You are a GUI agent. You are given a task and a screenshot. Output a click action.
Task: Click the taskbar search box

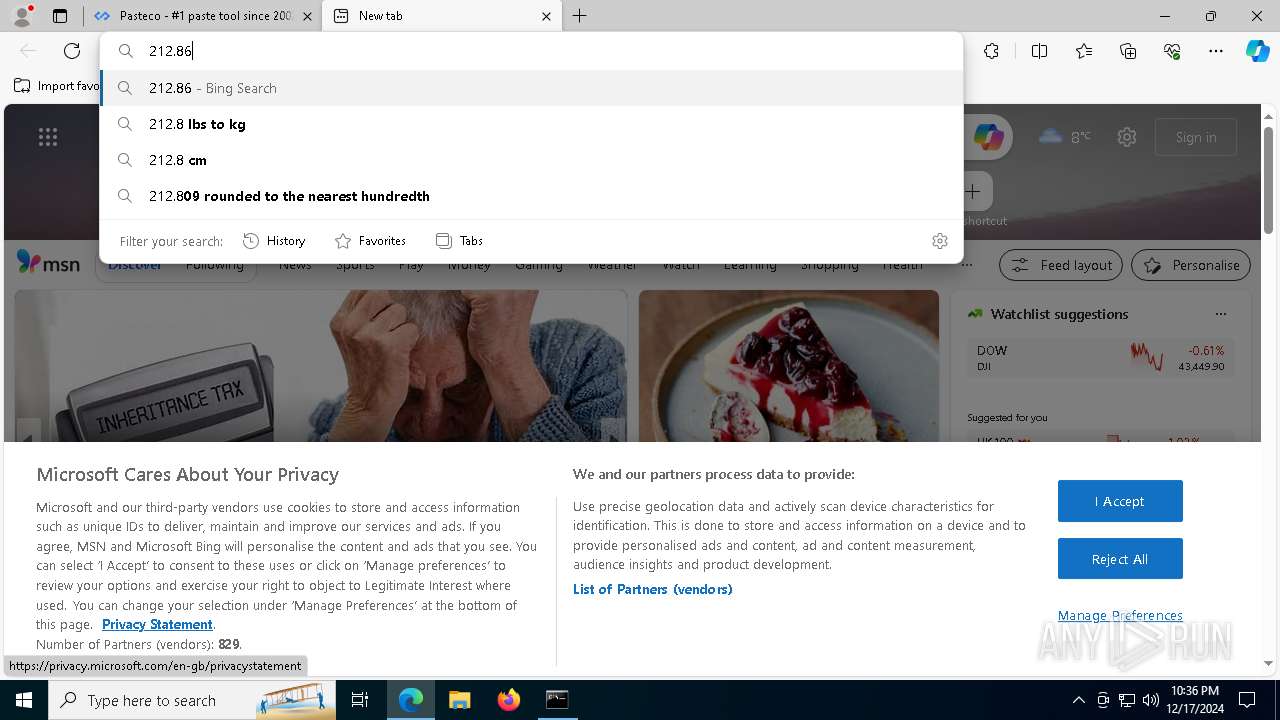point(191,700)
